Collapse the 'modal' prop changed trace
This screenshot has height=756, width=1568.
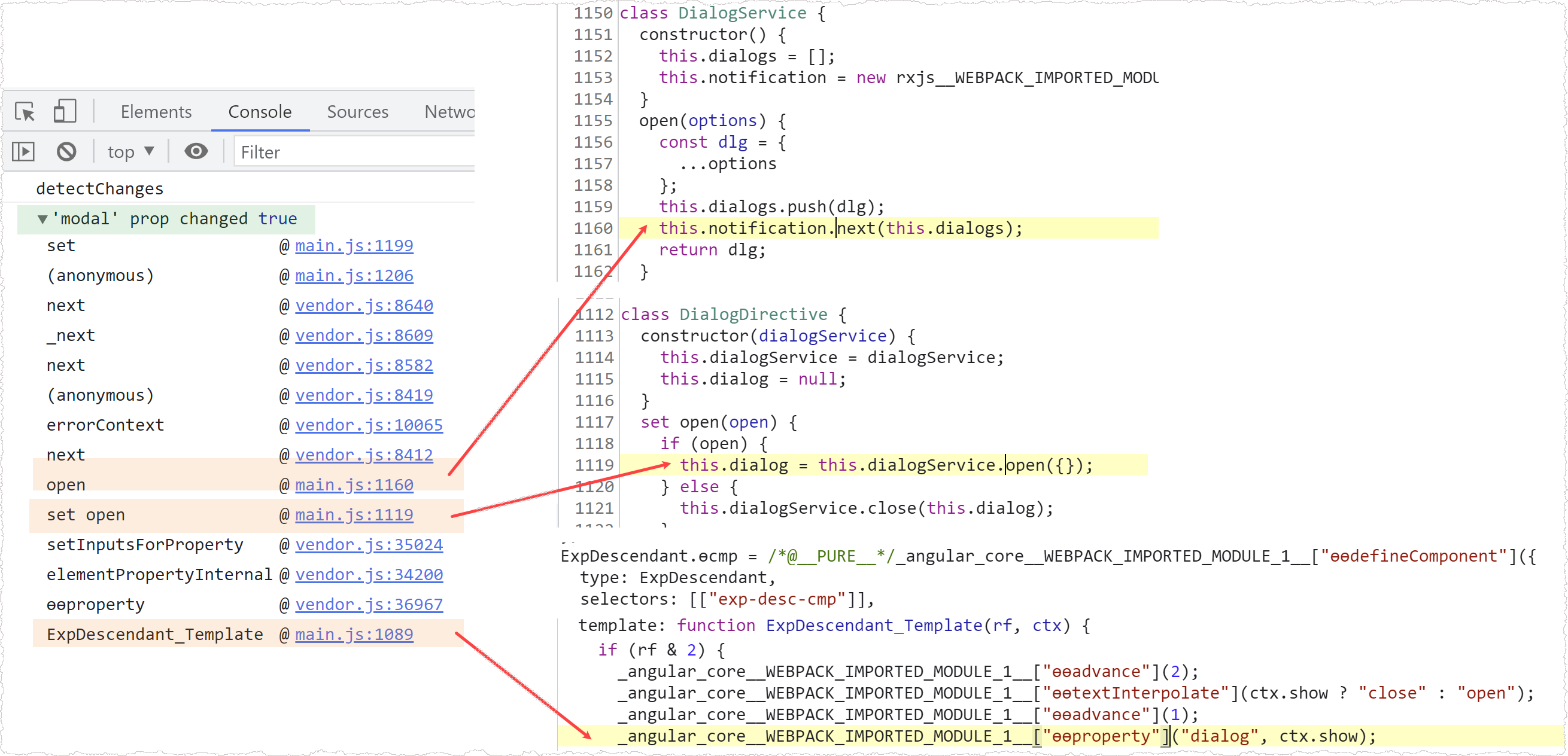coord(42,219)
